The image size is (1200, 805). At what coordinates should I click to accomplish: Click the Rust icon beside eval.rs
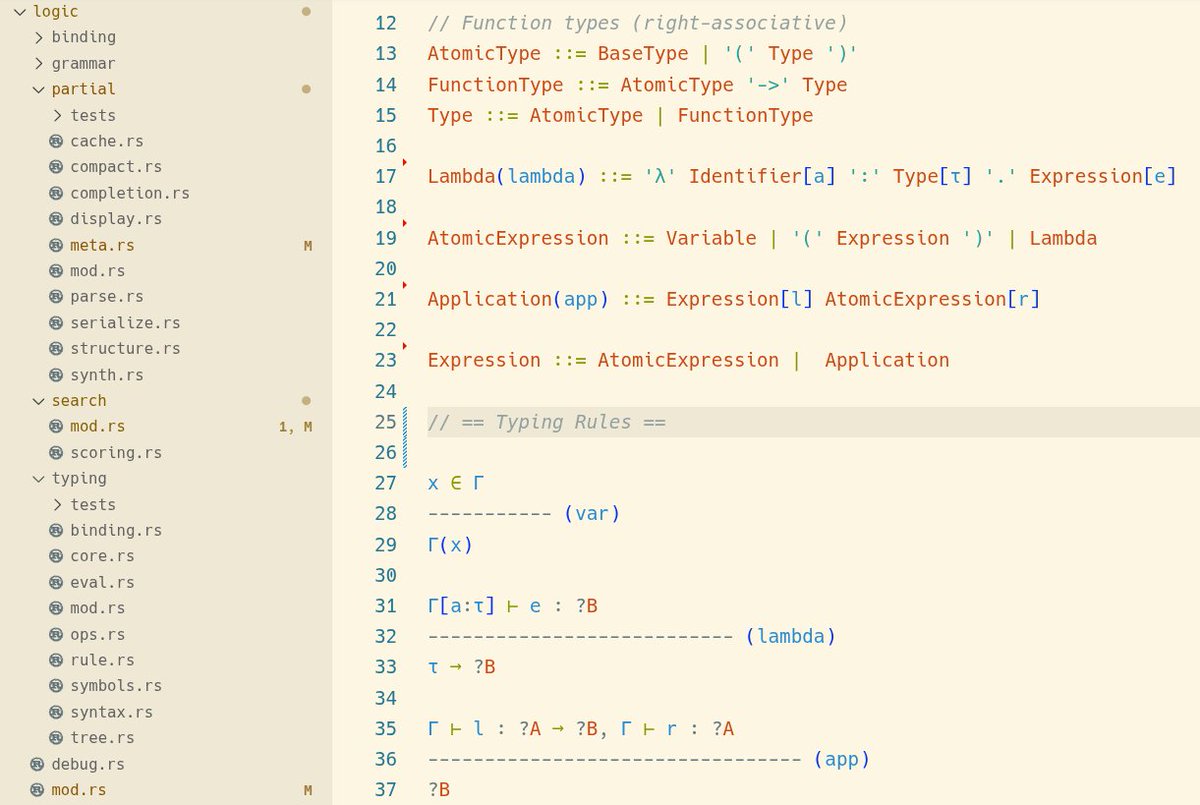click(x=56, y=583)
